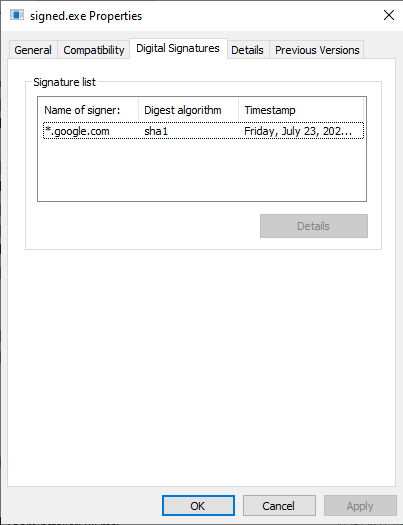Viewport: 403px width, 525px height.
Task: Close the signed.exe Properties dialog
Action: coord(389,15)
